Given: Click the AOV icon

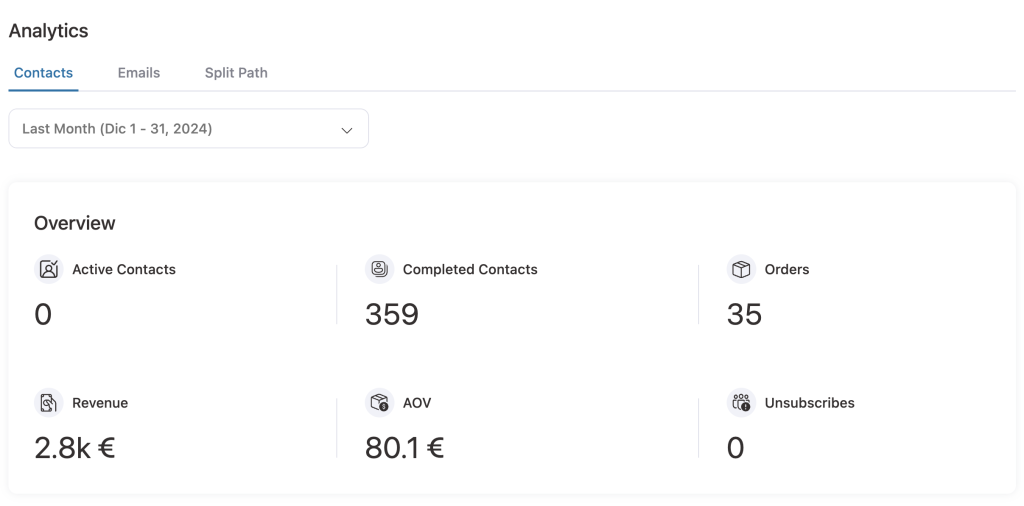Looking at the screenshot, I should coord(379,403).
